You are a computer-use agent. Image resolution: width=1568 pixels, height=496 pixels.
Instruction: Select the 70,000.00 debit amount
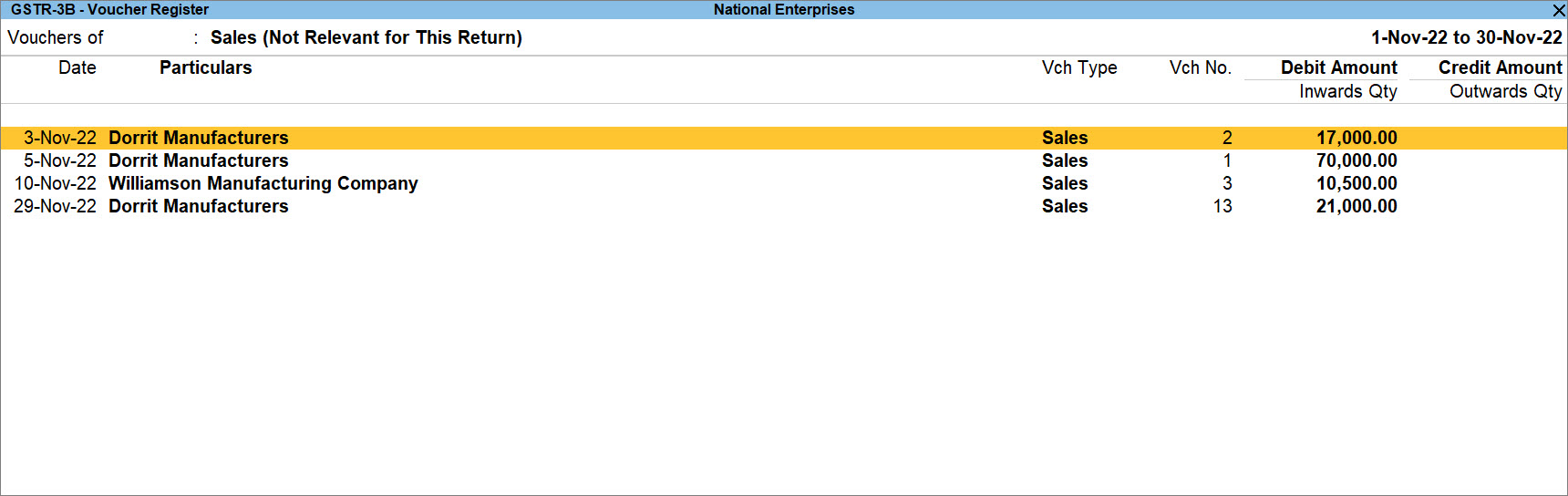1357,160
